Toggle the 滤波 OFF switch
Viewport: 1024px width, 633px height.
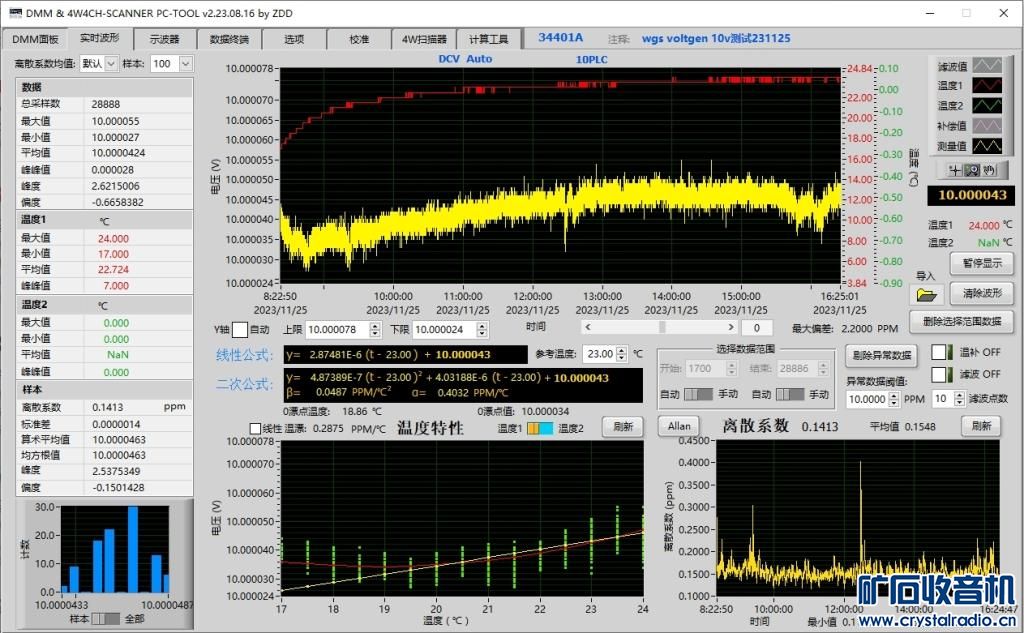[940, 374]
